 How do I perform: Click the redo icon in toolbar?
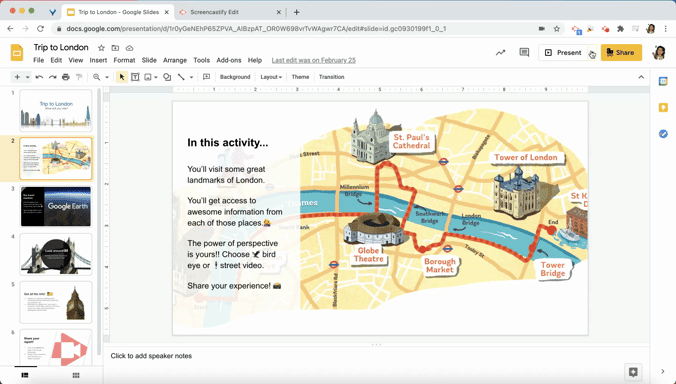53,77
